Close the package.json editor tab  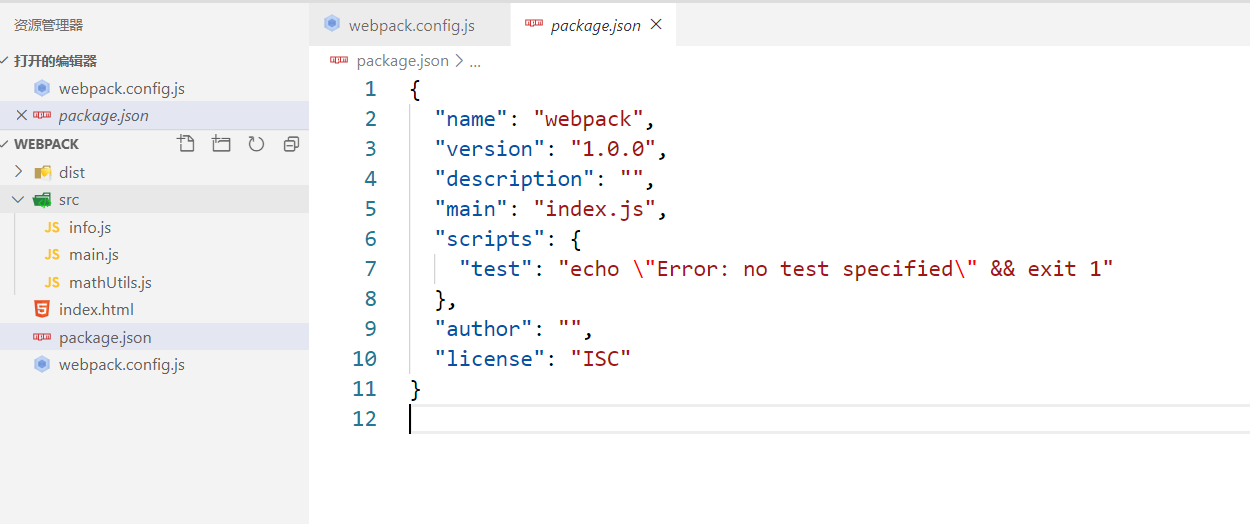coord(656,25)
